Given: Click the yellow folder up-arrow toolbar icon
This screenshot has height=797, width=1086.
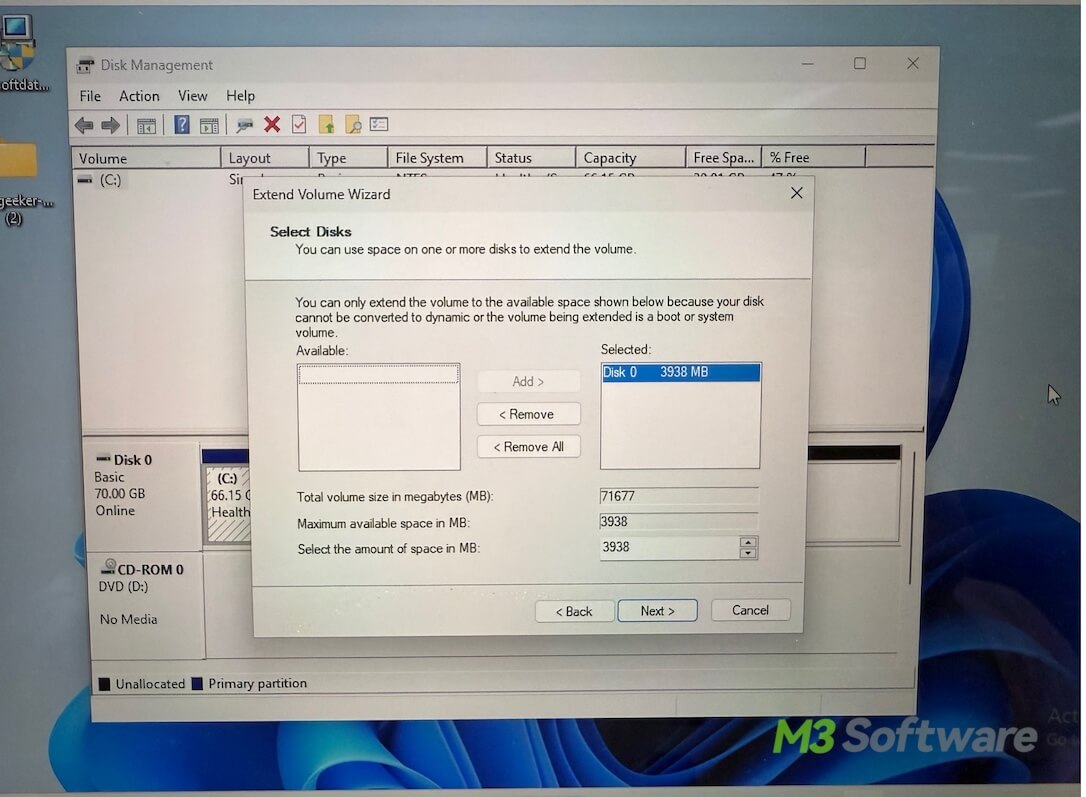Looking at the screenshot, I should [326, 125].
